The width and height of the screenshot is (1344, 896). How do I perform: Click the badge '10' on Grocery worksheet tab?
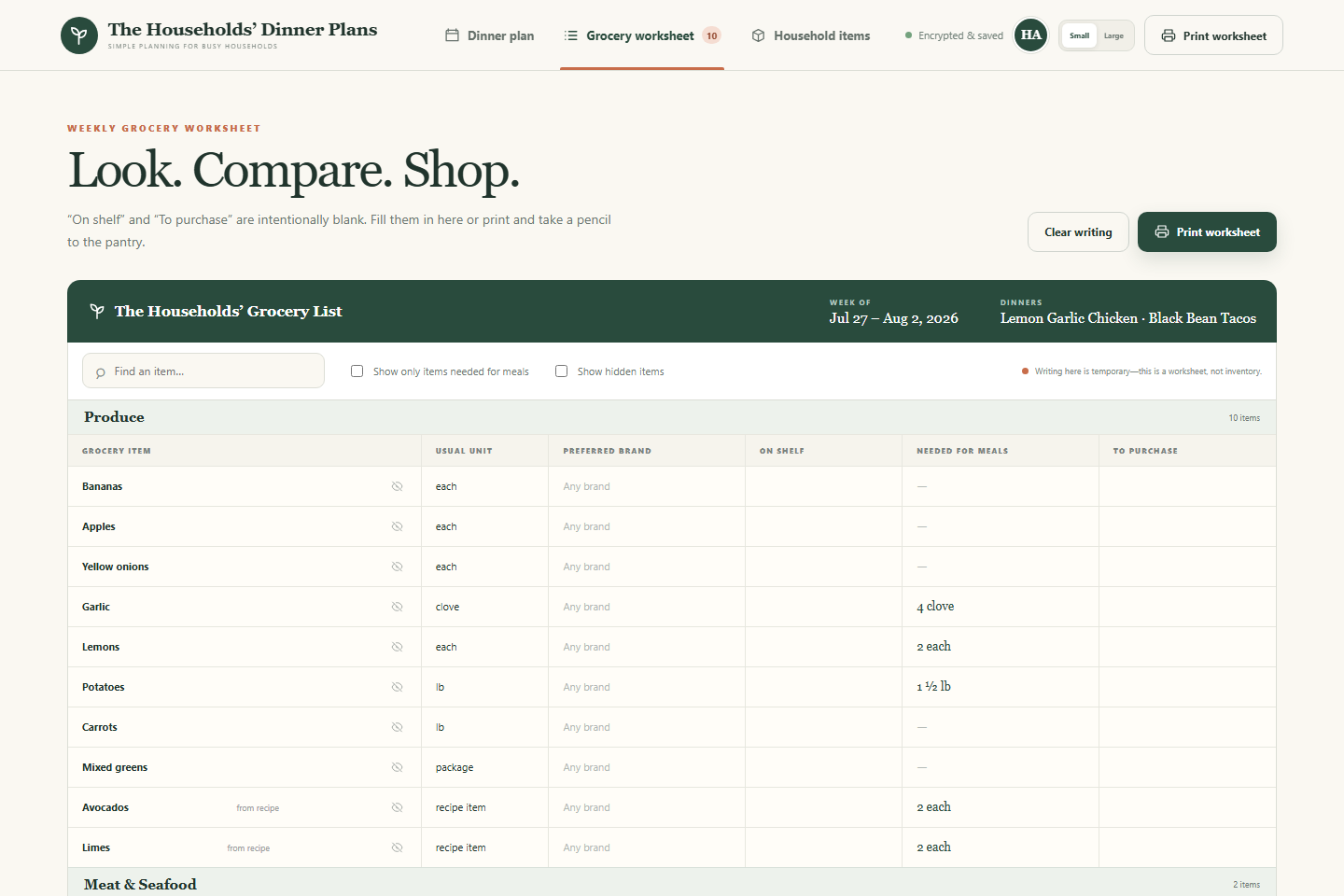pyautogui.click(x=711, y=35)
